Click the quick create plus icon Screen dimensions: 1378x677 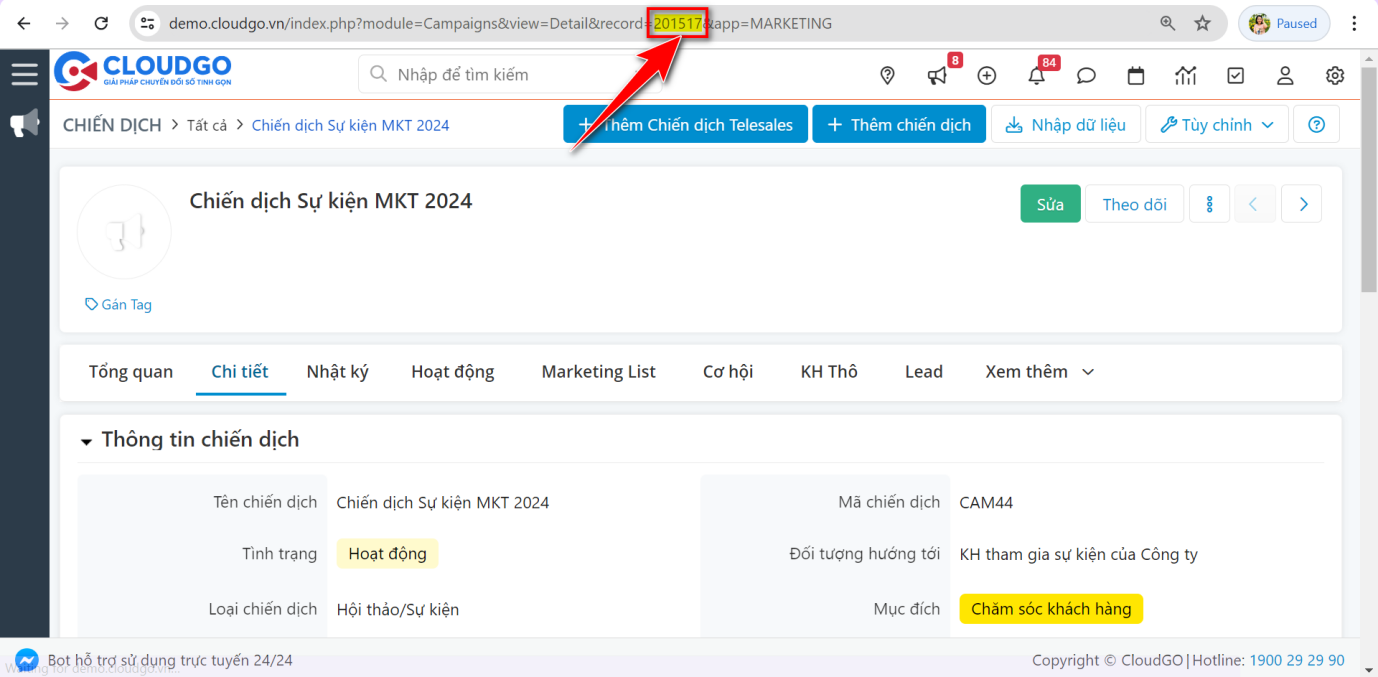click(987, 75)
